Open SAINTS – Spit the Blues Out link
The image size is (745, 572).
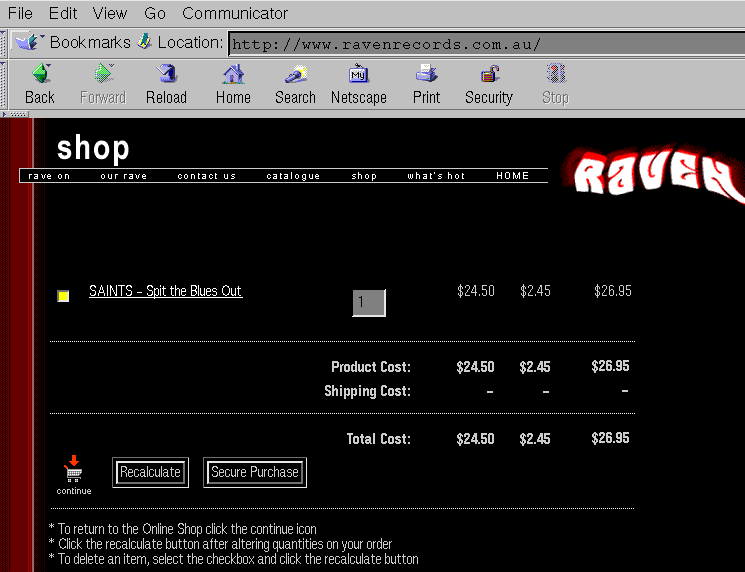click(165, 291)
